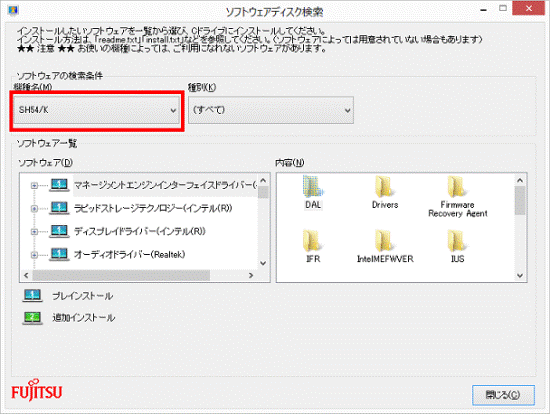
Task: Click the contents pane vertical scrollbar thumb
Action: (520, 201)
